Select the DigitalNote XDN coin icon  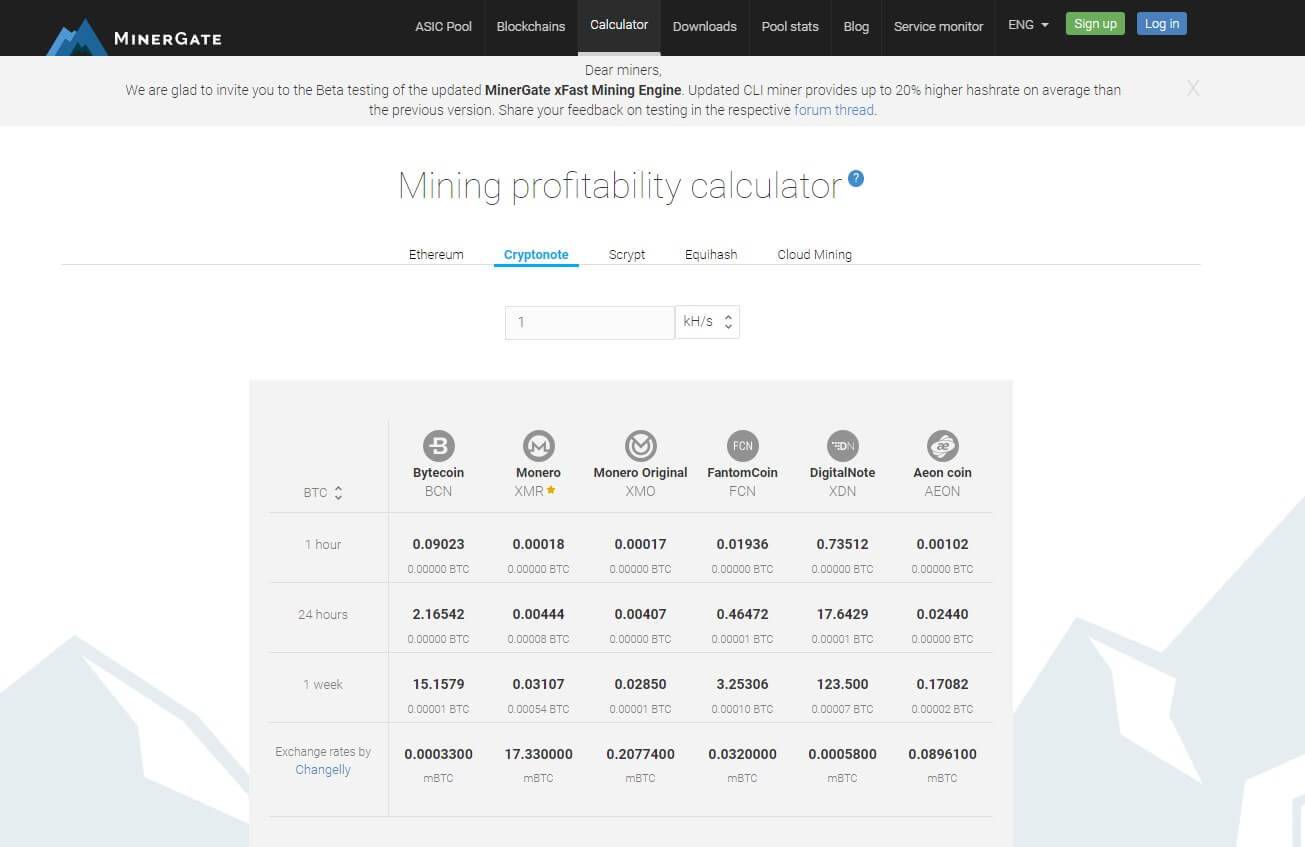click(842, 446)
